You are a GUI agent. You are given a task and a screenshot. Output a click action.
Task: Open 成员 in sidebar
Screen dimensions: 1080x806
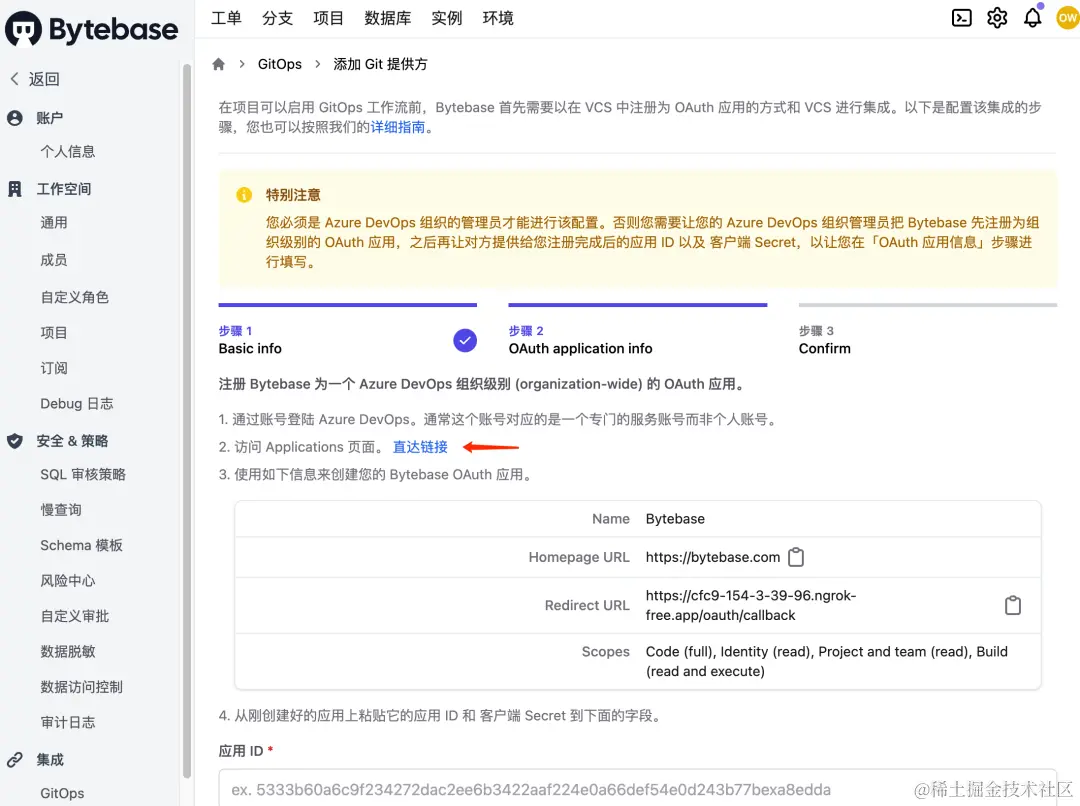tap(54, 260)
